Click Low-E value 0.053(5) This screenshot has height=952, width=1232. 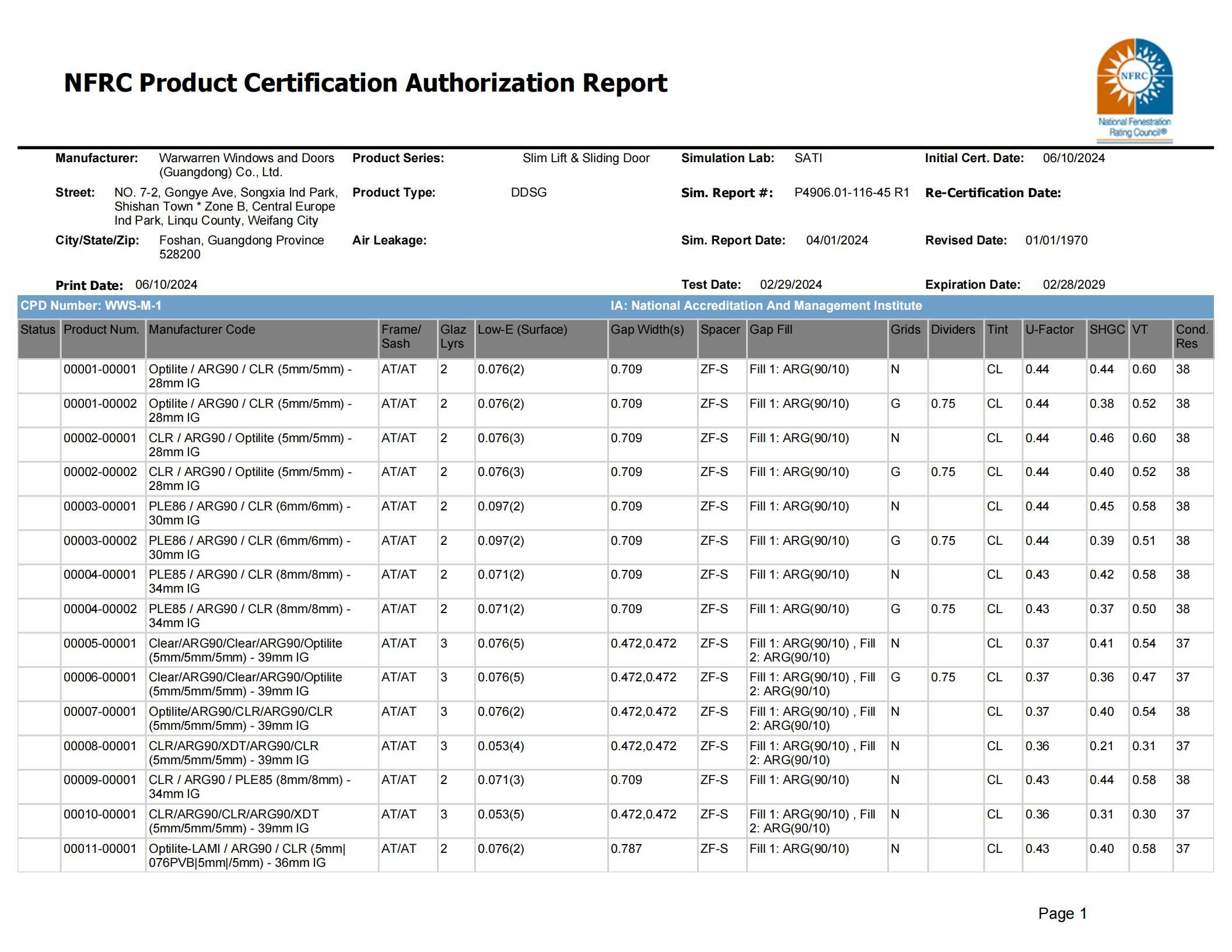[x=501, y=814]
